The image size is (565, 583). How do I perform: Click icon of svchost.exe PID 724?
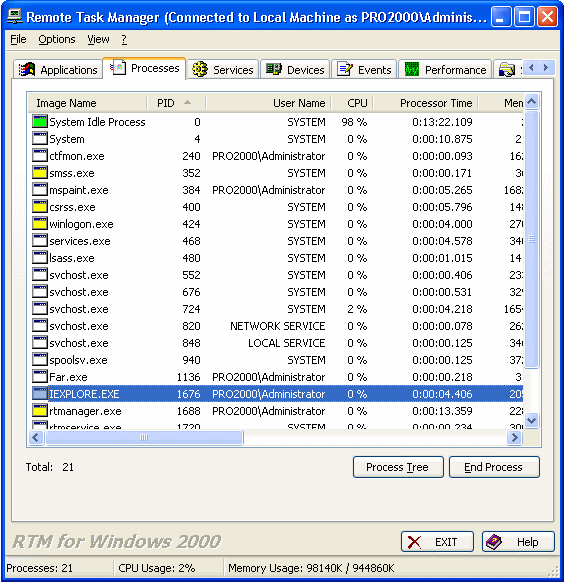tap(40, 309)
